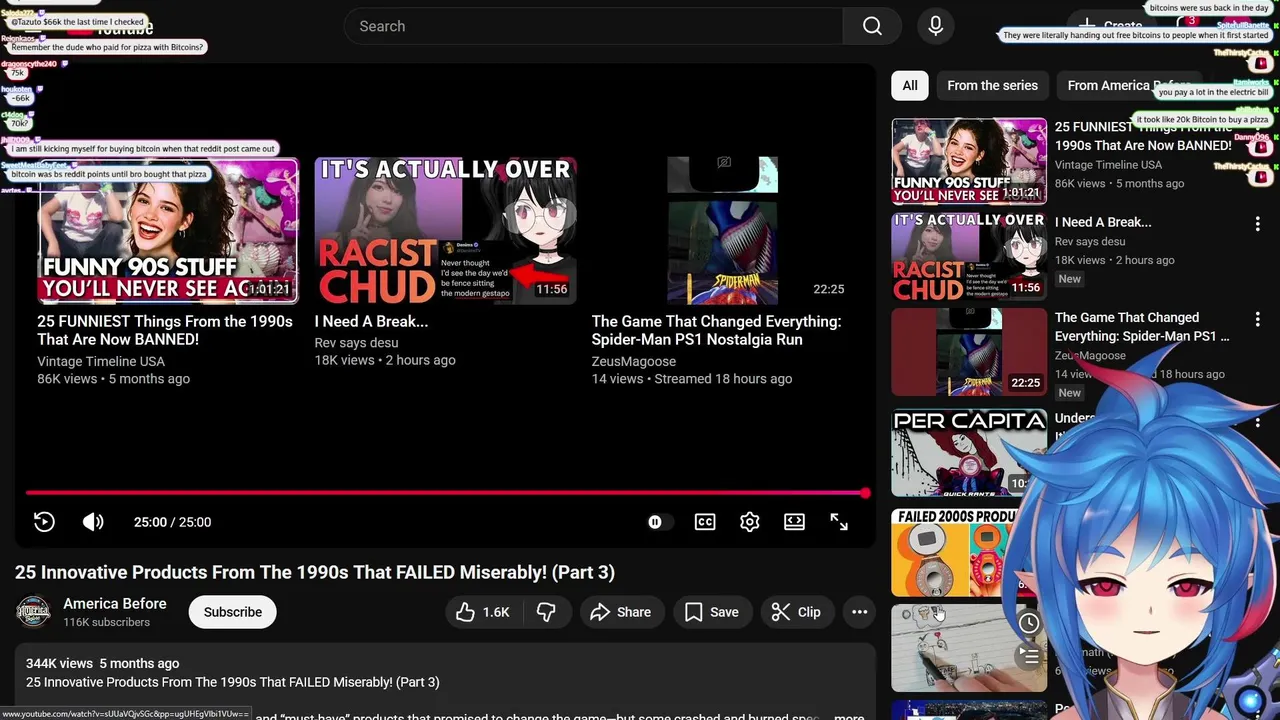Enter fullscreen mode

839,522
